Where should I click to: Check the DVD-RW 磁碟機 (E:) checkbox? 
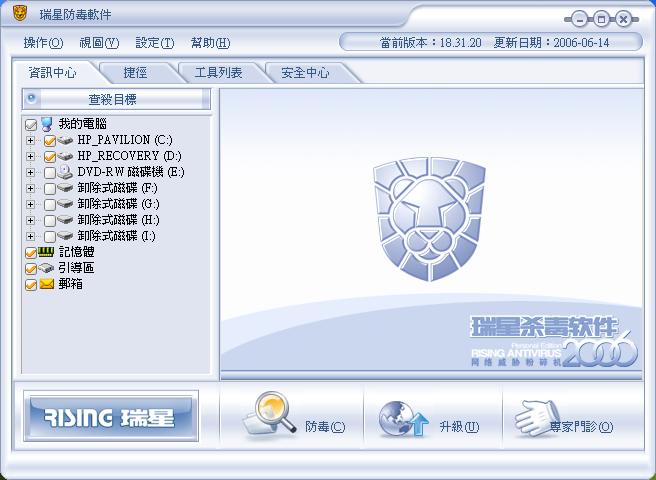(x=50, y=172)
